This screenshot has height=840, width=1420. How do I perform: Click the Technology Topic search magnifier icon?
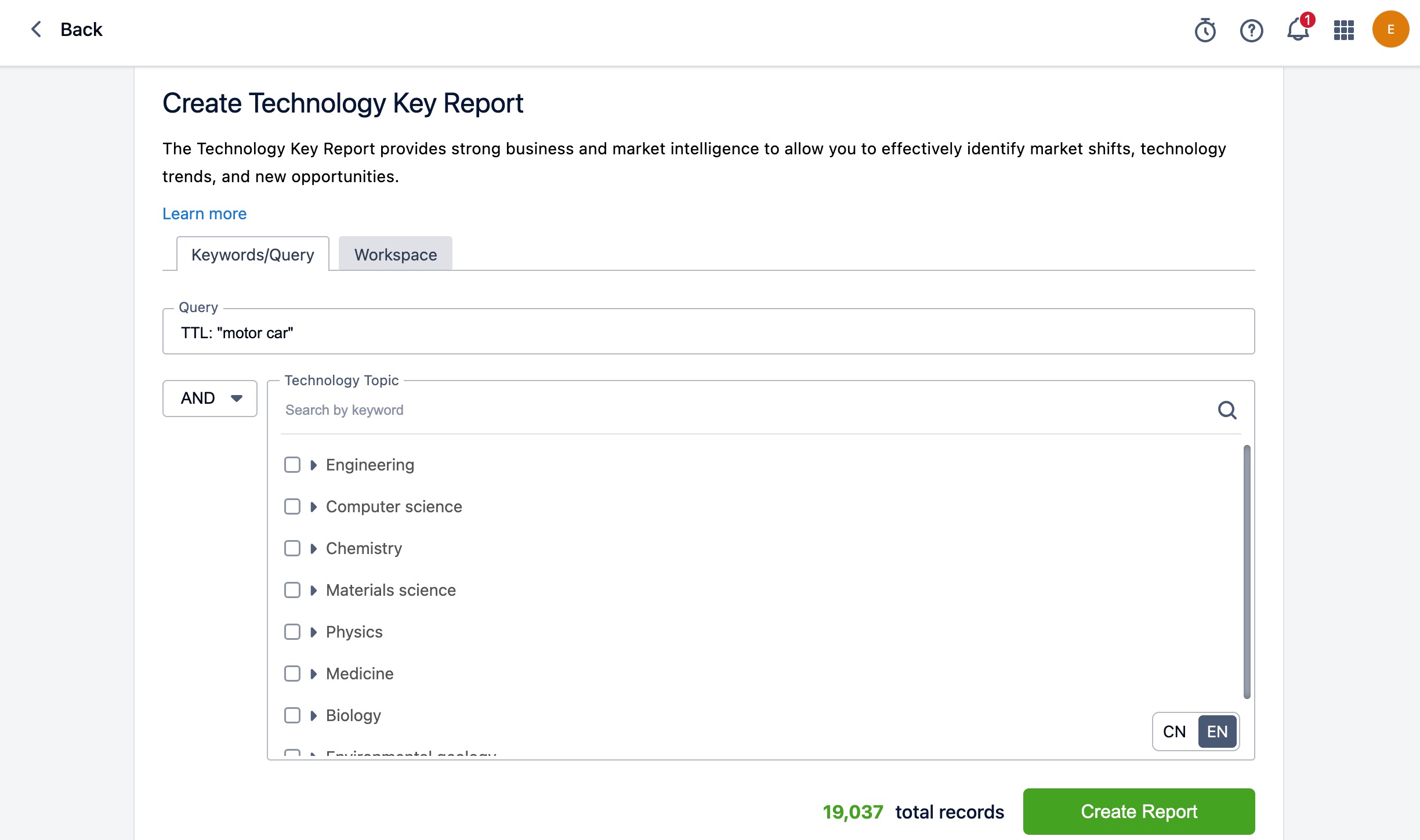1227,410
